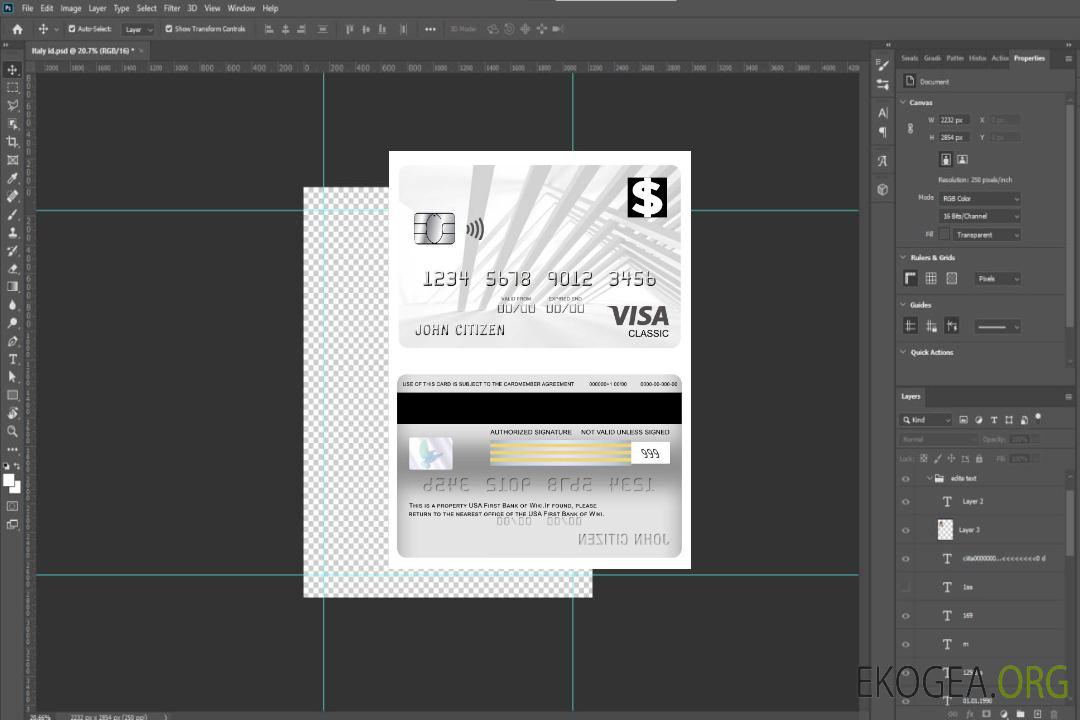Open the Transparent fill dropdown
This screenshot has width=1080, height=720.
click(x=986, y=235)
